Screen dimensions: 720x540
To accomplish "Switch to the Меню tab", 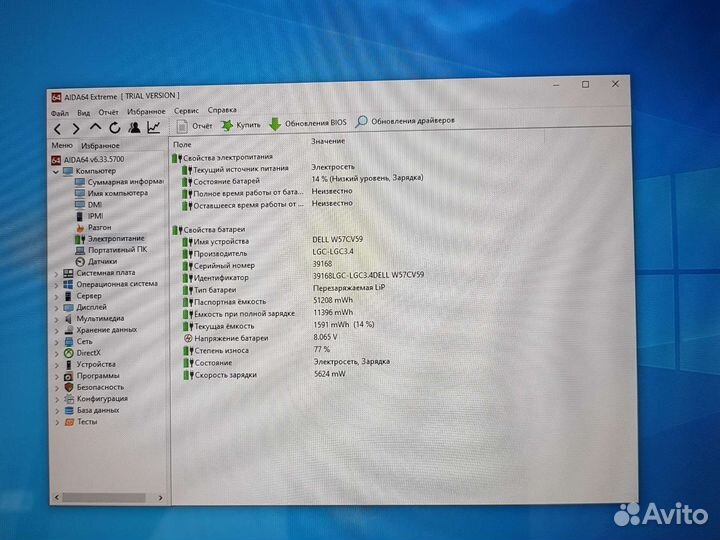I will [62, 145].
